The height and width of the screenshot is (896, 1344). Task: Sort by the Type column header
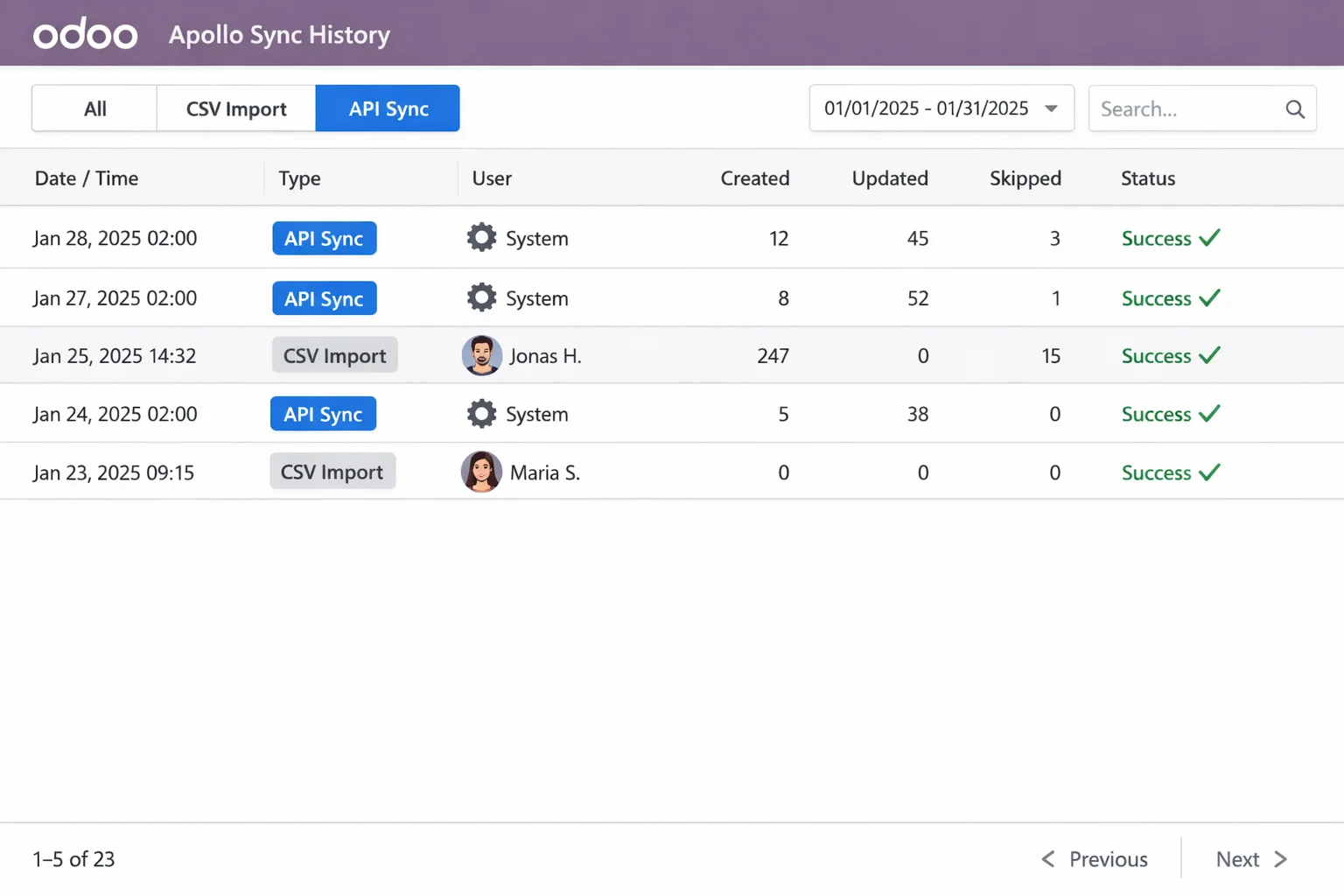click(x=299, y=178)
